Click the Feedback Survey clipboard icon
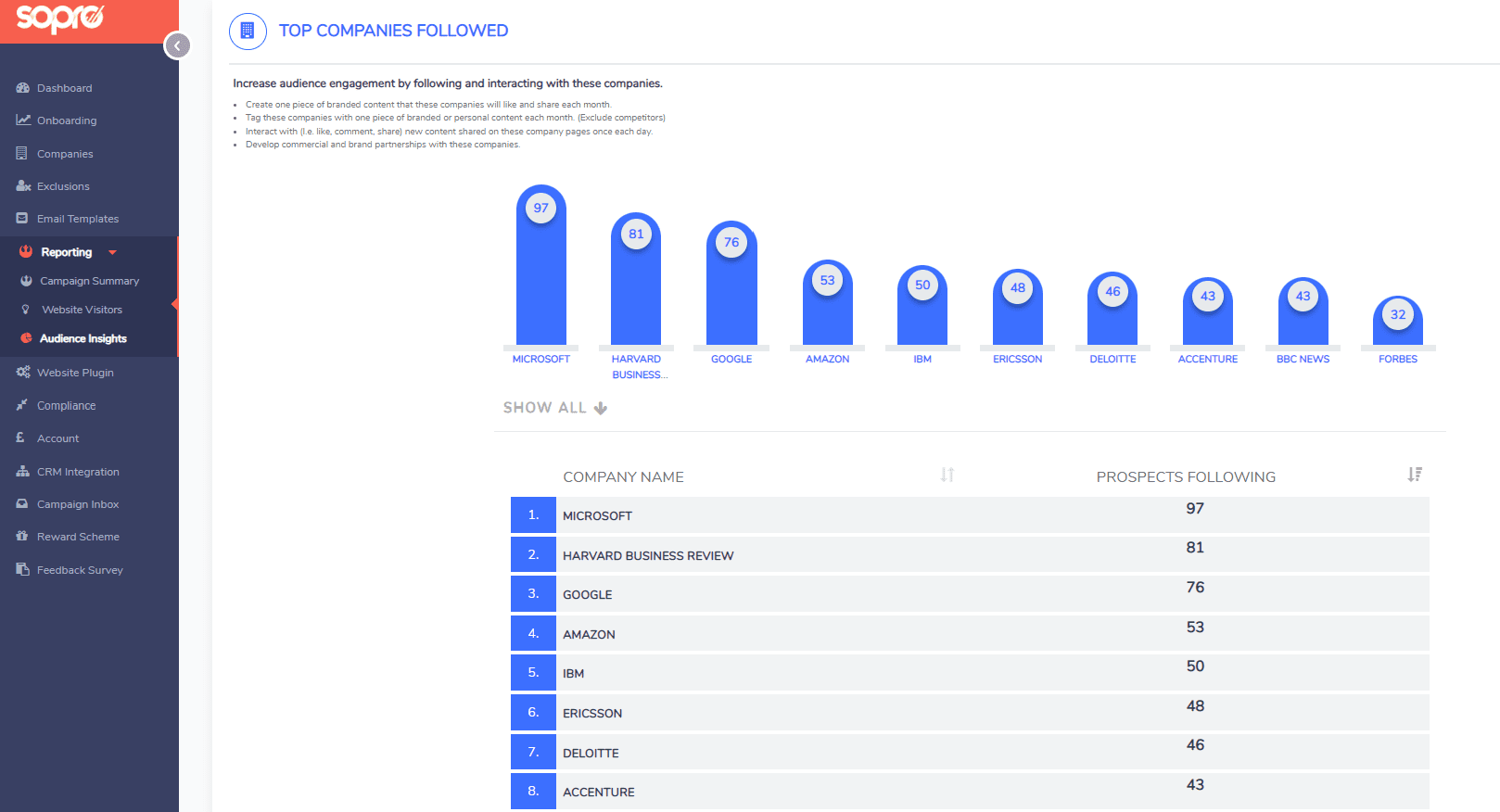 22,569
